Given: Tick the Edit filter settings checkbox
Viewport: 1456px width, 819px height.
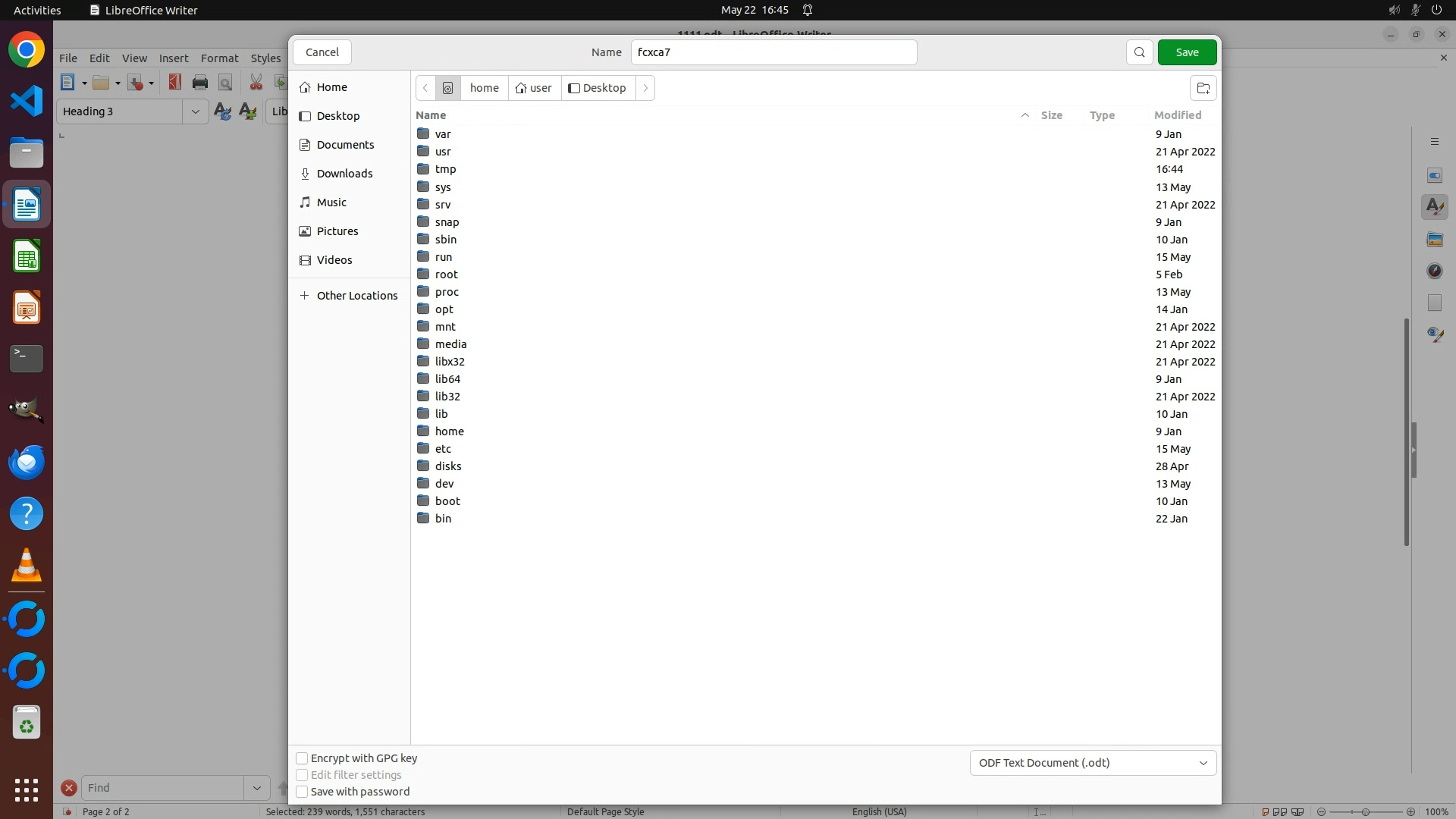Looking at the screenshot, I should tap(302, 775).
